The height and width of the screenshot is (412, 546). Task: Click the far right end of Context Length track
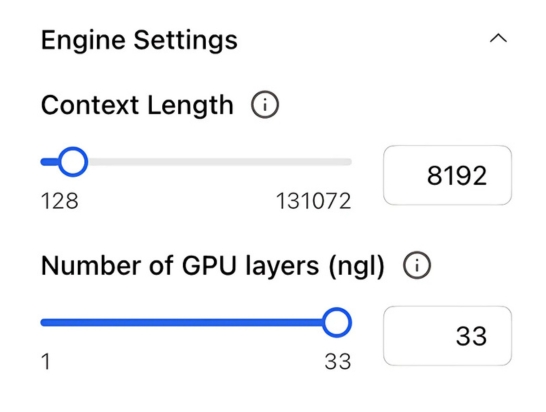(349, 162)
